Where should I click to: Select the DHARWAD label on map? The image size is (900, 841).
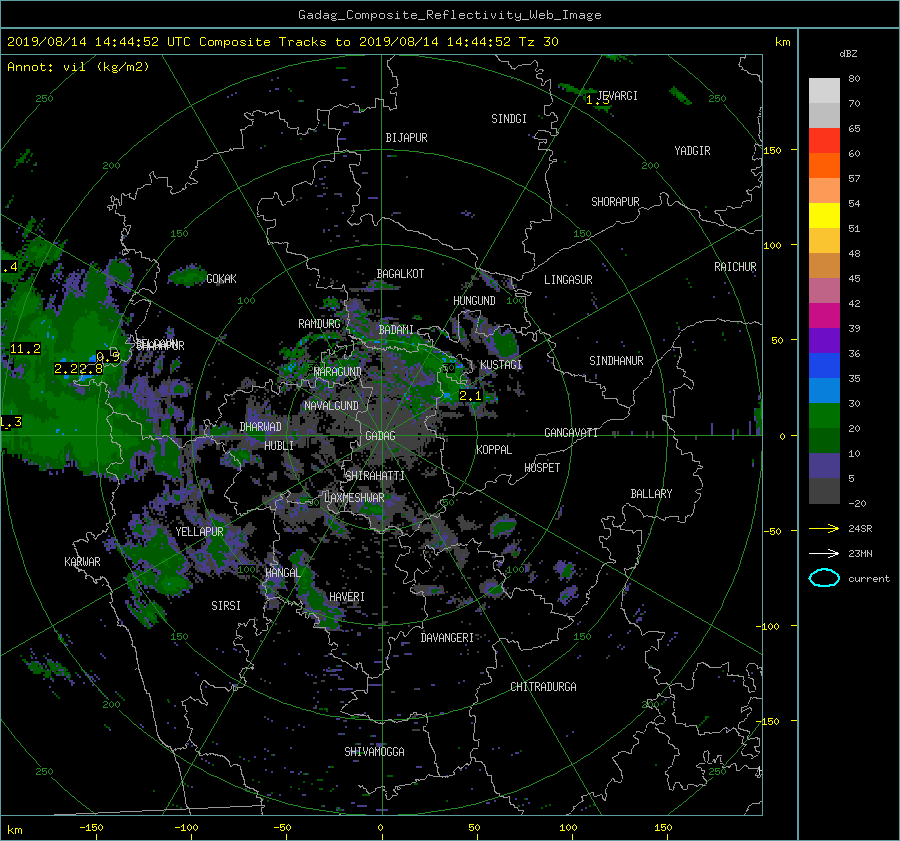pyautogui.click(x=261, y=427)
